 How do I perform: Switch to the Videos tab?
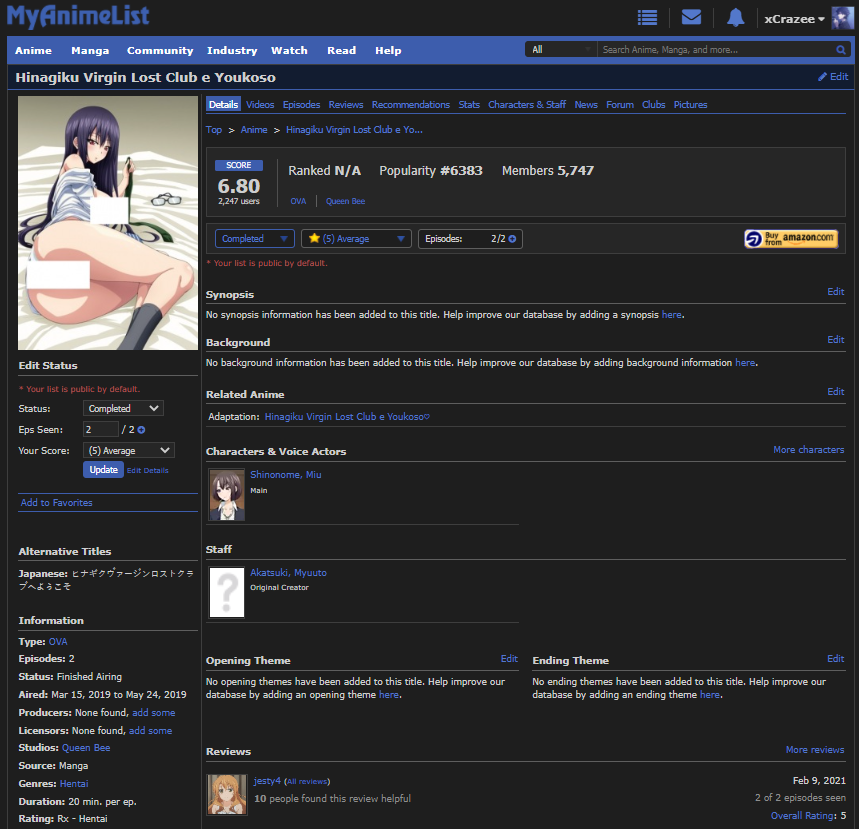coord(260,105)
